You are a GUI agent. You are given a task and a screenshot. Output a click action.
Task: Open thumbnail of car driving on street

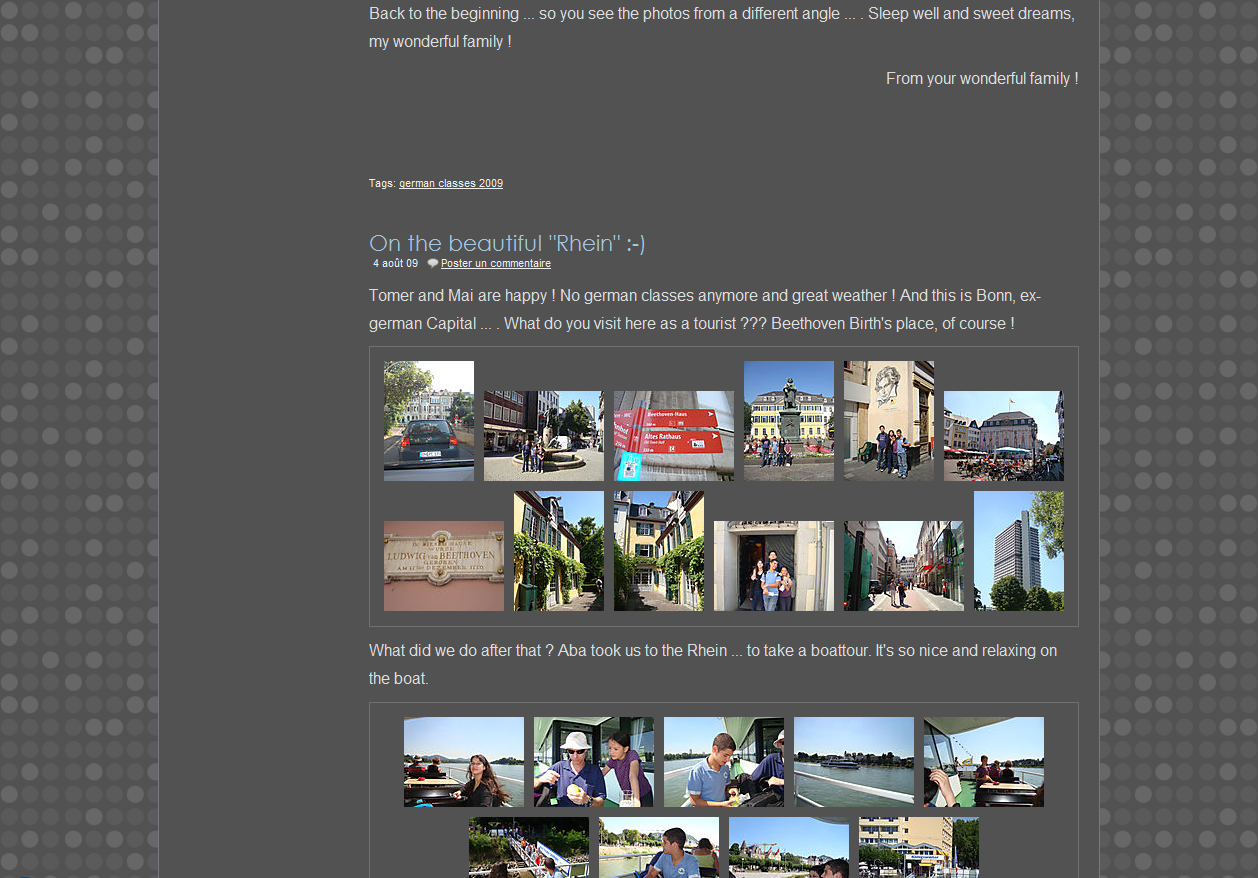pos(428,421)
